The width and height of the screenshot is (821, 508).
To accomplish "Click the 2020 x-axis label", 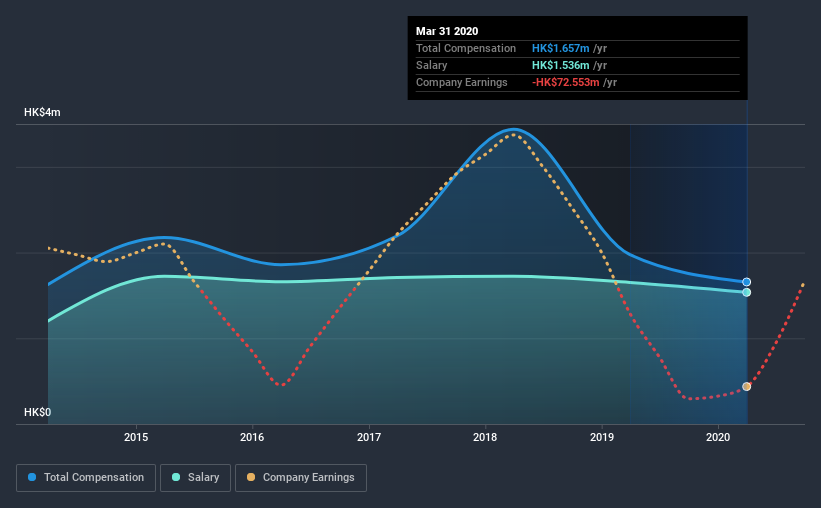I will click(718, 437).
